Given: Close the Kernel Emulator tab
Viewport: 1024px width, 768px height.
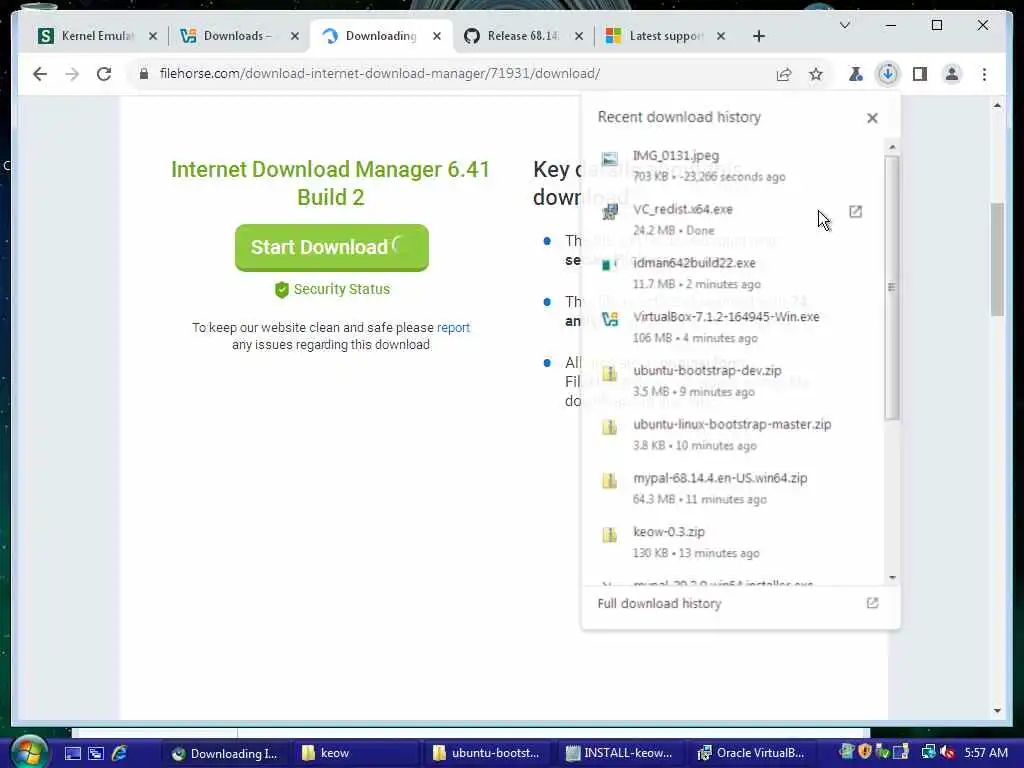Looking at the screenshot, I should pyautogui.click(x=153, y=36).
